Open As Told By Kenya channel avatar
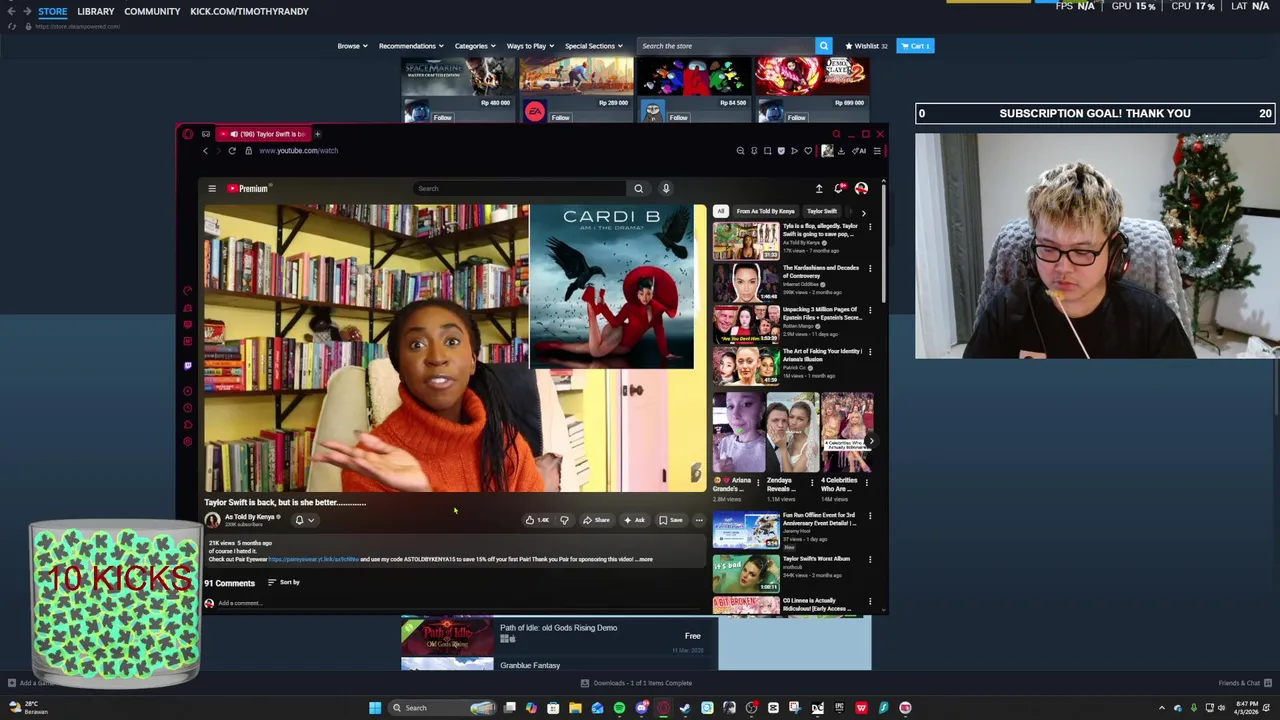 212,520
